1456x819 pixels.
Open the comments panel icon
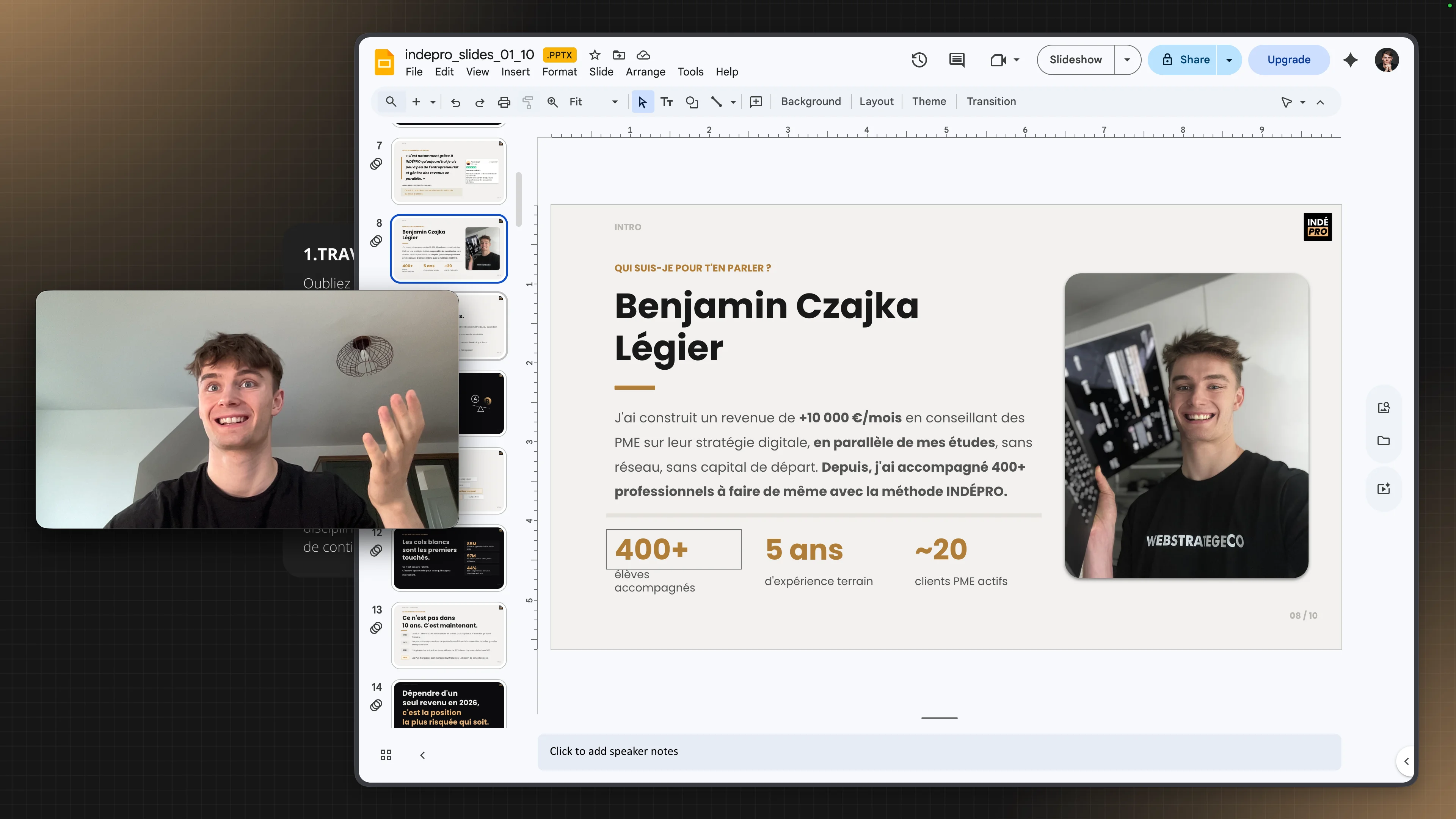pos(957,60)
